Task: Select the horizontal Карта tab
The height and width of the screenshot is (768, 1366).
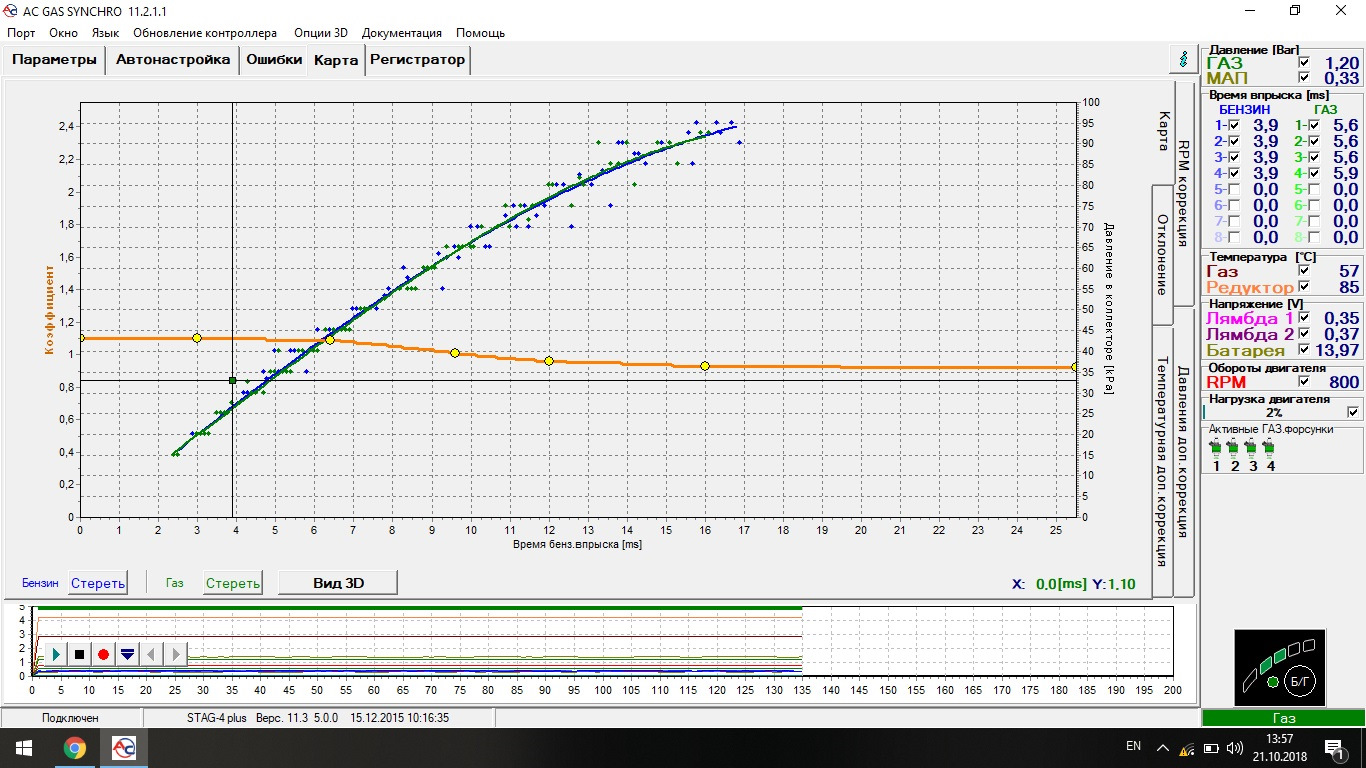Action: [336, 60]
